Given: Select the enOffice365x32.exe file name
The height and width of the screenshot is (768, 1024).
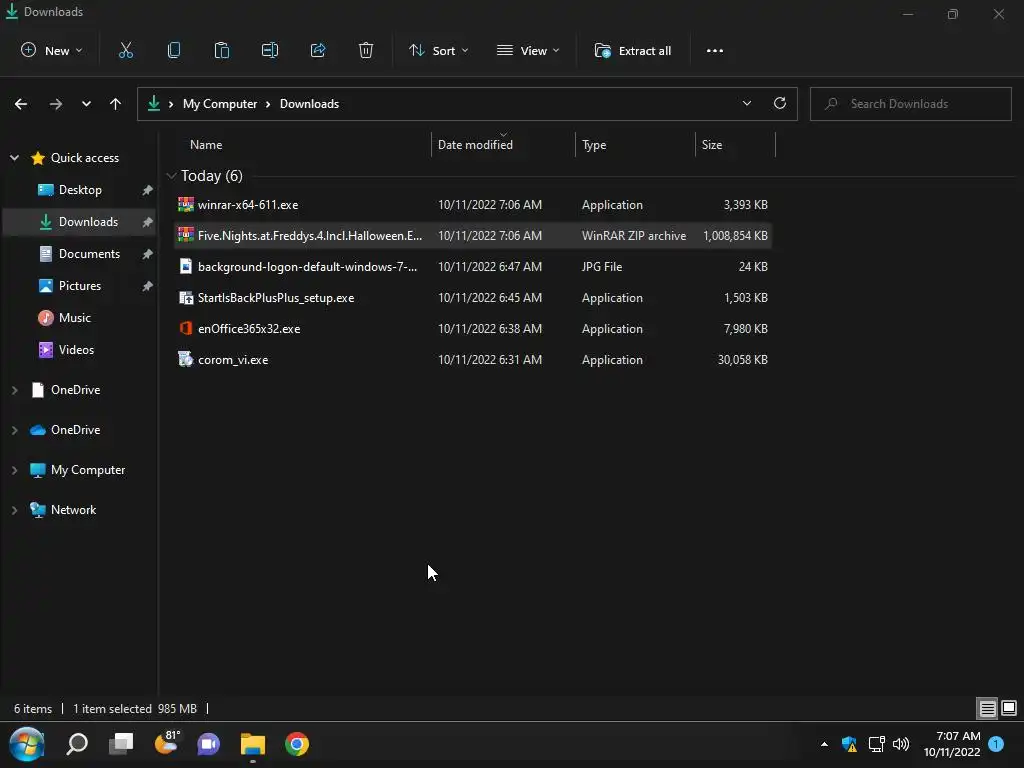Looking at the screenshot, I should pyautogui.click(x=249, y=328).
